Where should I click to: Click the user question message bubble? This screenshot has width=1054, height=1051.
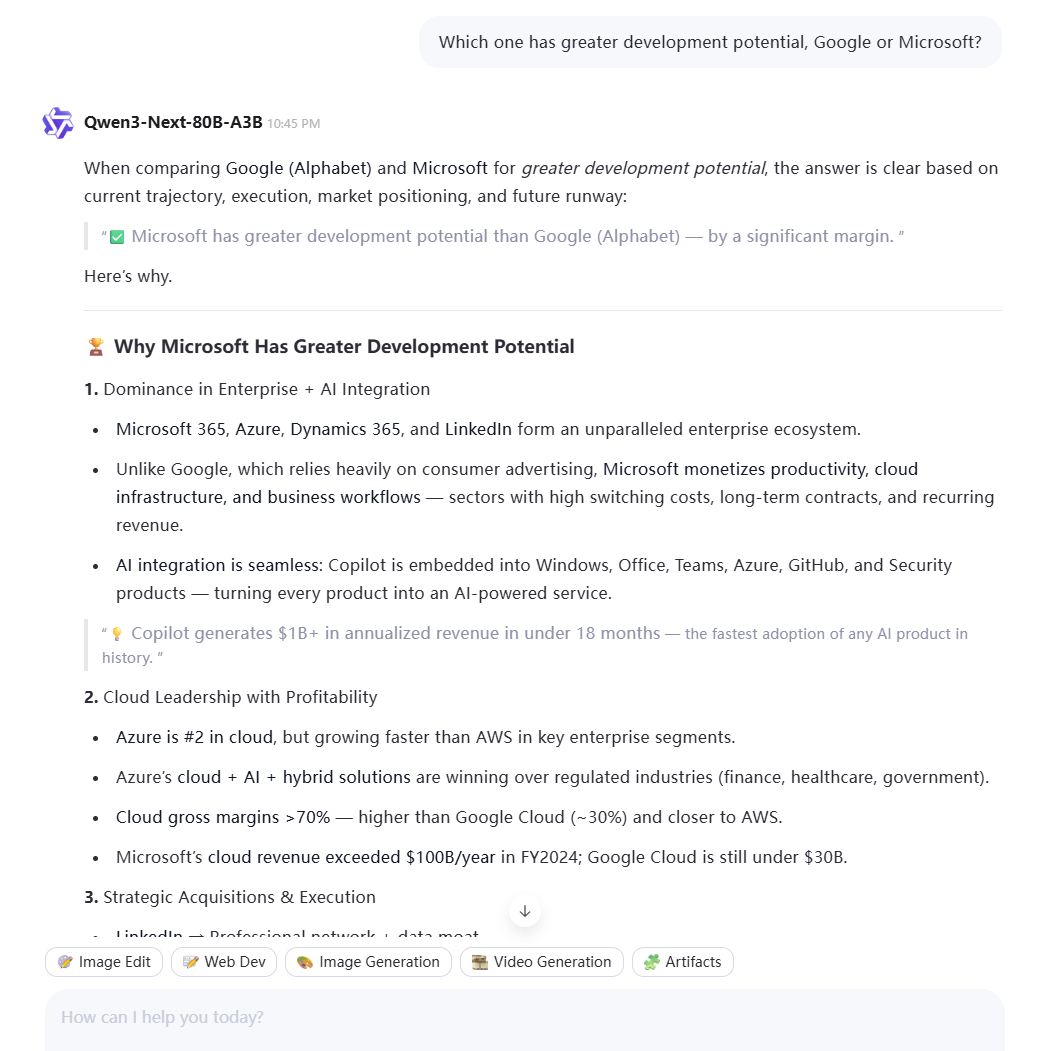(x=710, y=42)
